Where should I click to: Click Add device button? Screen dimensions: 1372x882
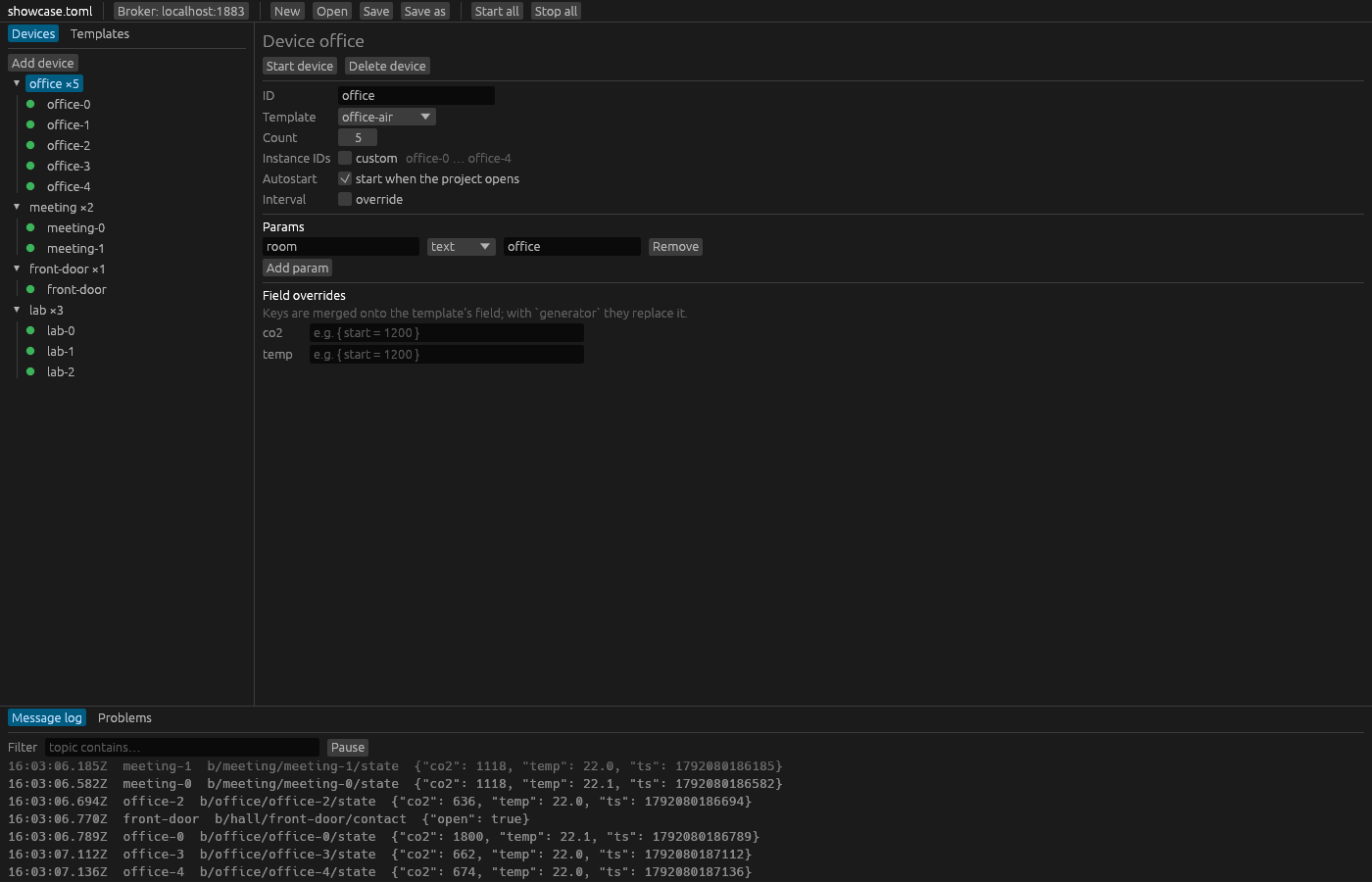pyautogui.click(x=43, y=63)
